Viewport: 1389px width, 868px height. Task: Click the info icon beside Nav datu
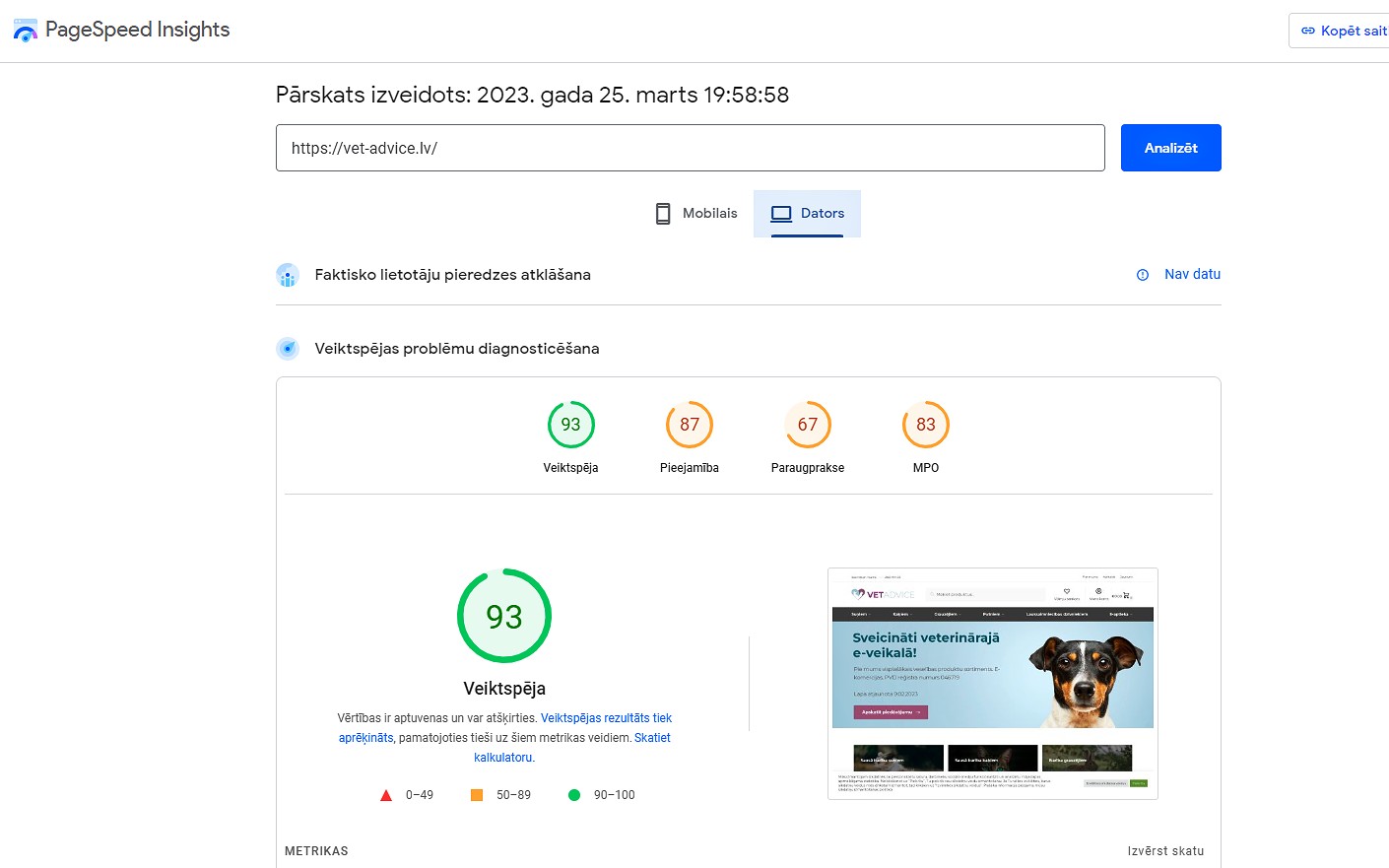1143,275
